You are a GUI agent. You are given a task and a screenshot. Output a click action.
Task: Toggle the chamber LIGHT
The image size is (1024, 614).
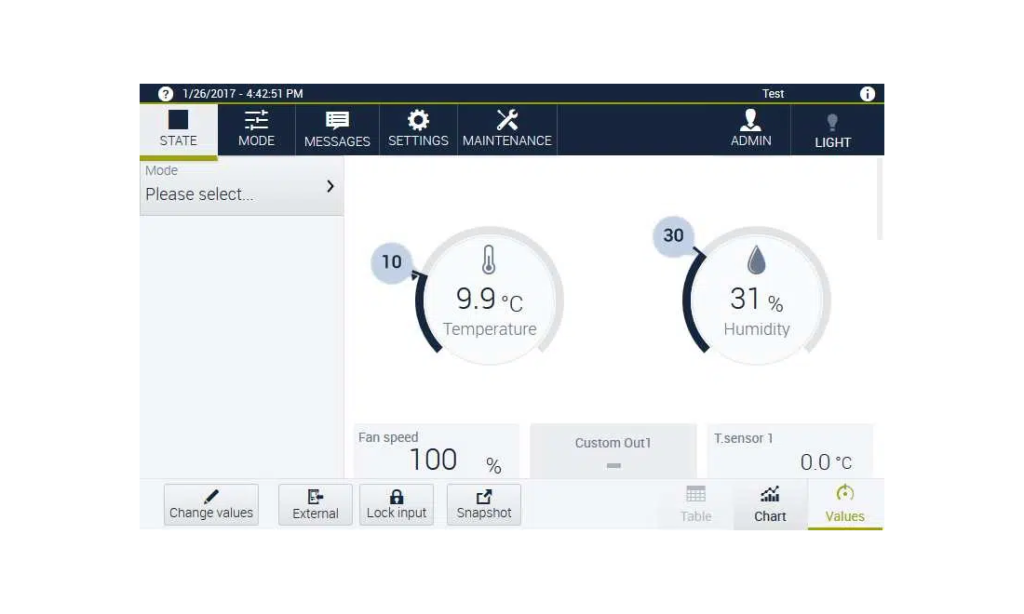tap(833, 129)
